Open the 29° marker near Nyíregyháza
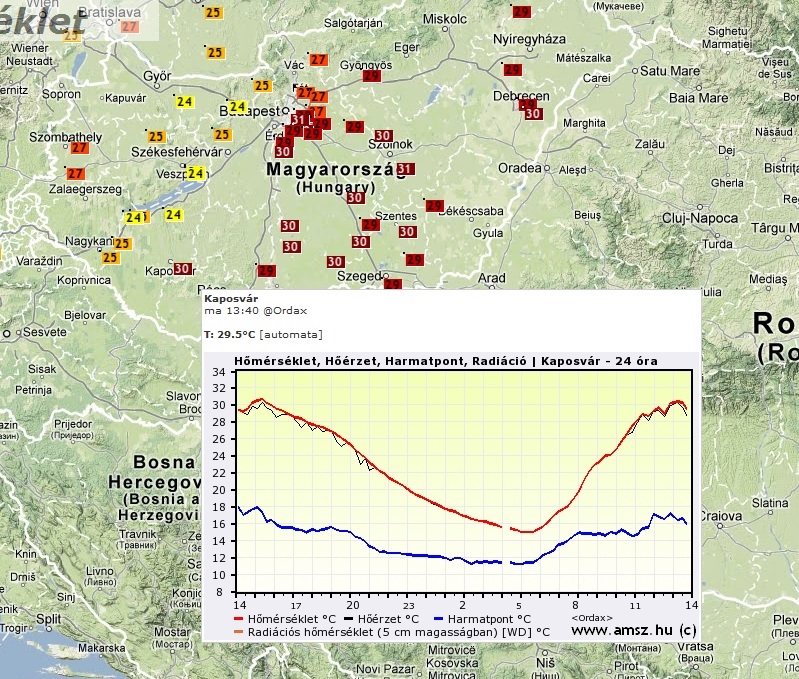Image resolution: width=799 pixels, height=679 pixels. click(x=513, y=70)
